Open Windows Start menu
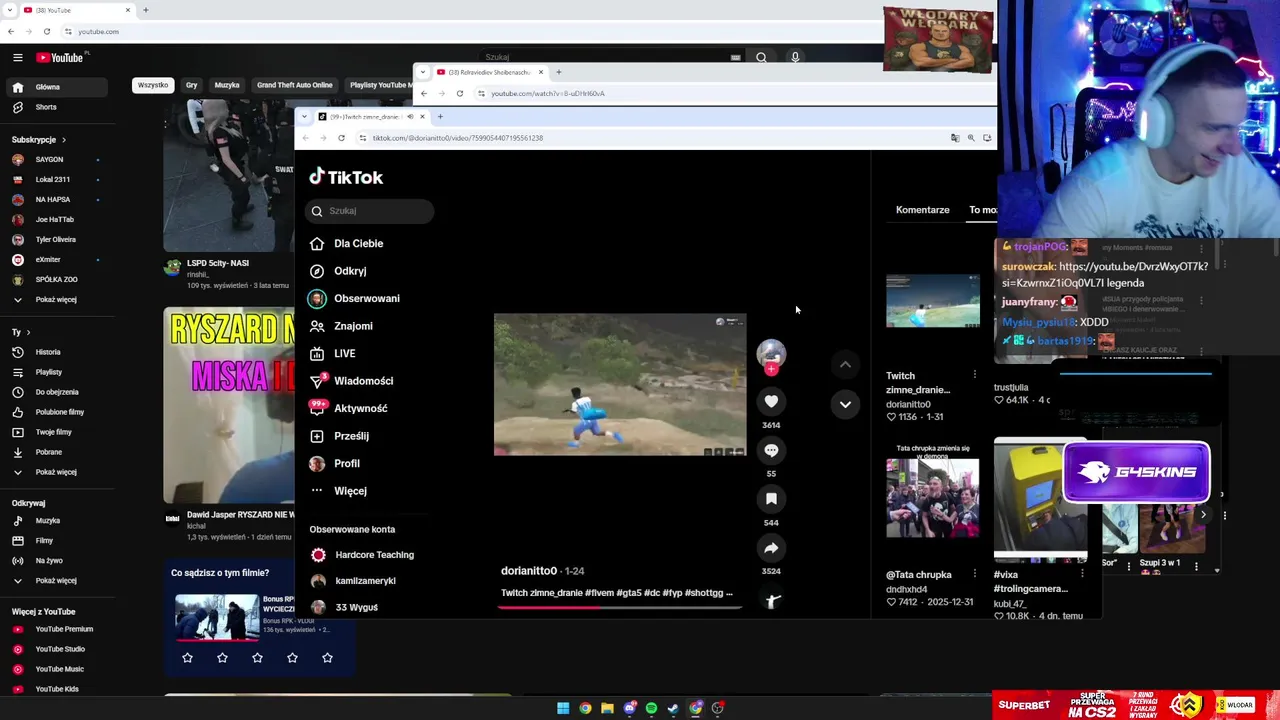1280x720 pixels. [x=563, y=708]
